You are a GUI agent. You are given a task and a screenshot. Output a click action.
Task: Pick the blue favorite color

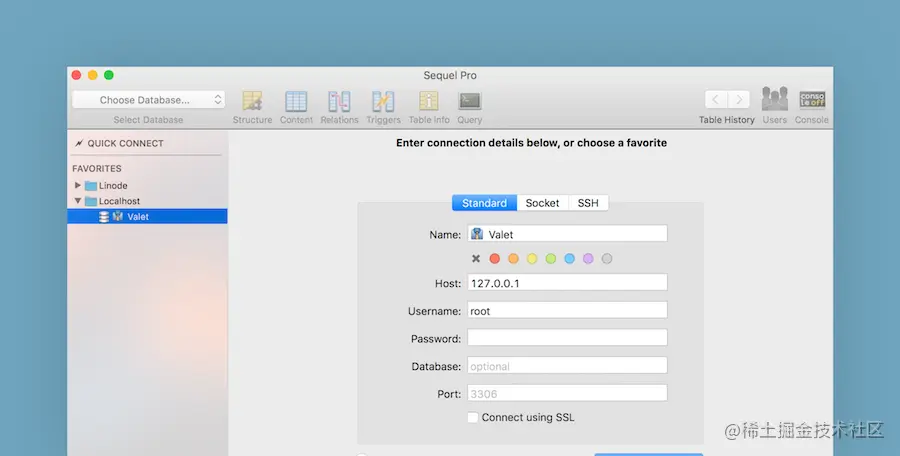pyautogui.click(x=569, y=258)
